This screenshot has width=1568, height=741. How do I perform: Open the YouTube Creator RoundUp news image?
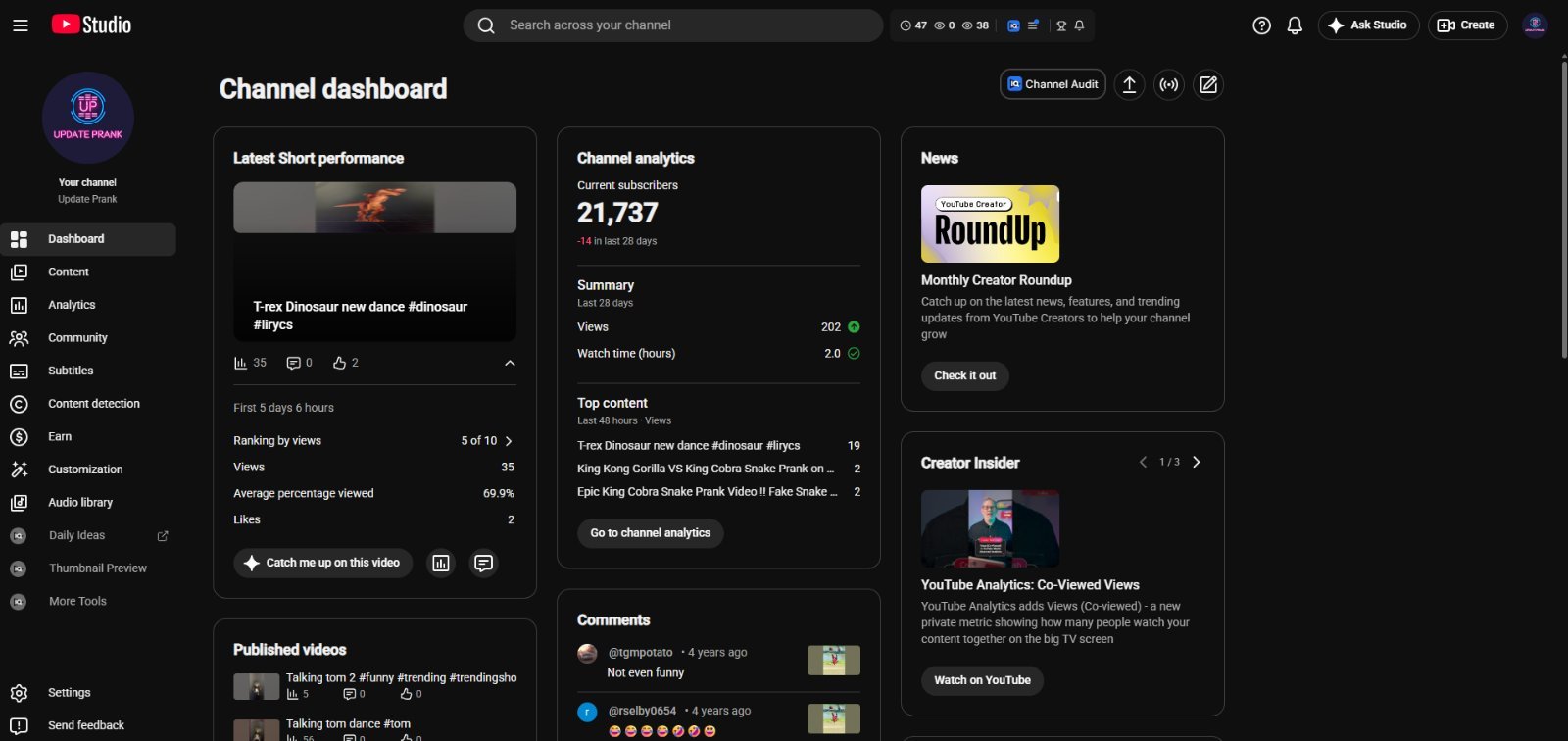coord(990,223)
